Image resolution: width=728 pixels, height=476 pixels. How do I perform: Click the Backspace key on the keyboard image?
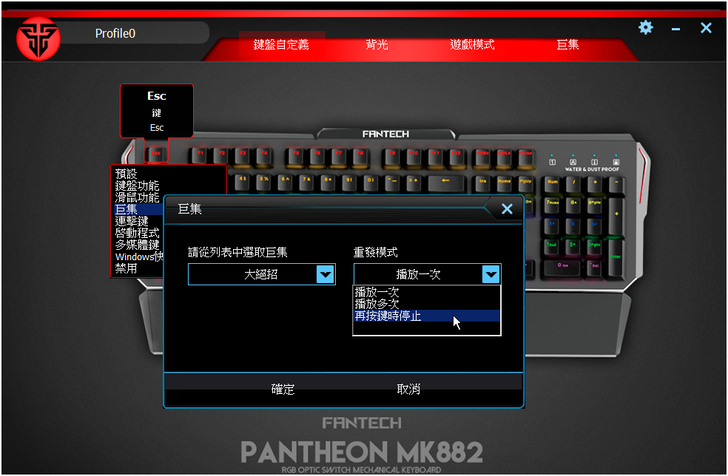(x=445, y=183)
